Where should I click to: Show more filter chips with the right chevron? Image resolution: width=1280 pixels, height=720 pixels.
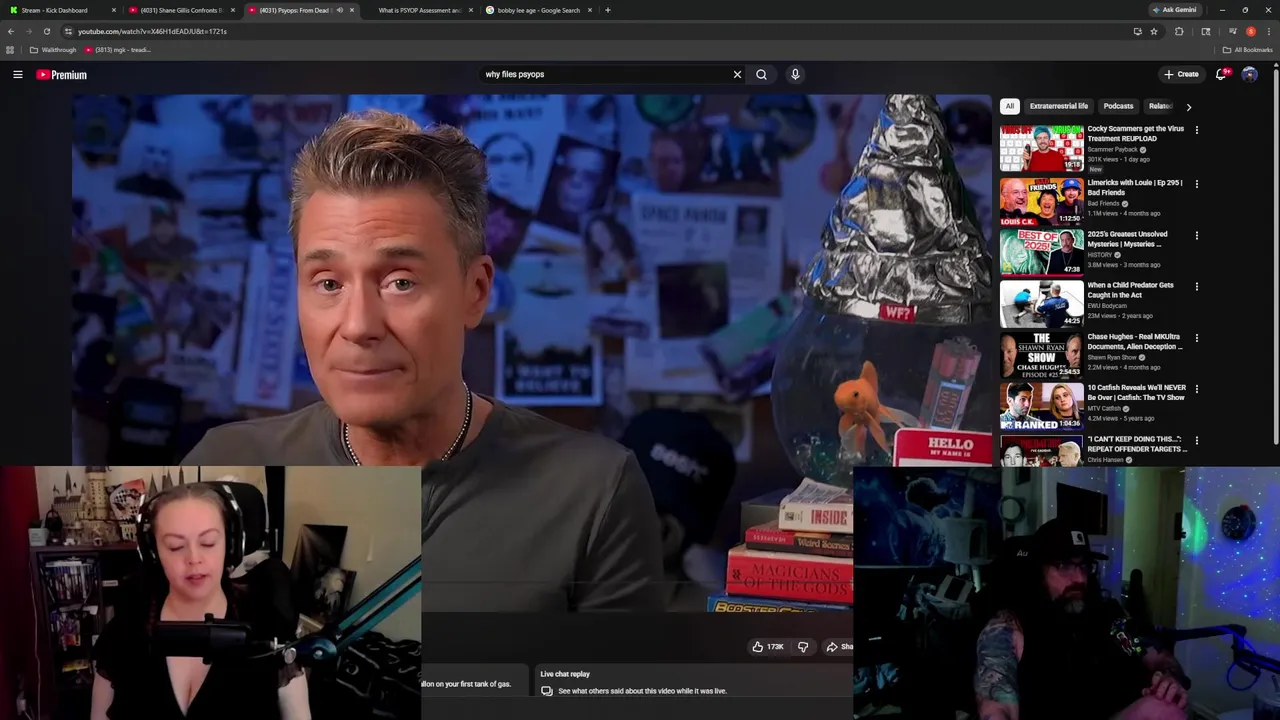pyautogui.click(x=1188, y=106)
